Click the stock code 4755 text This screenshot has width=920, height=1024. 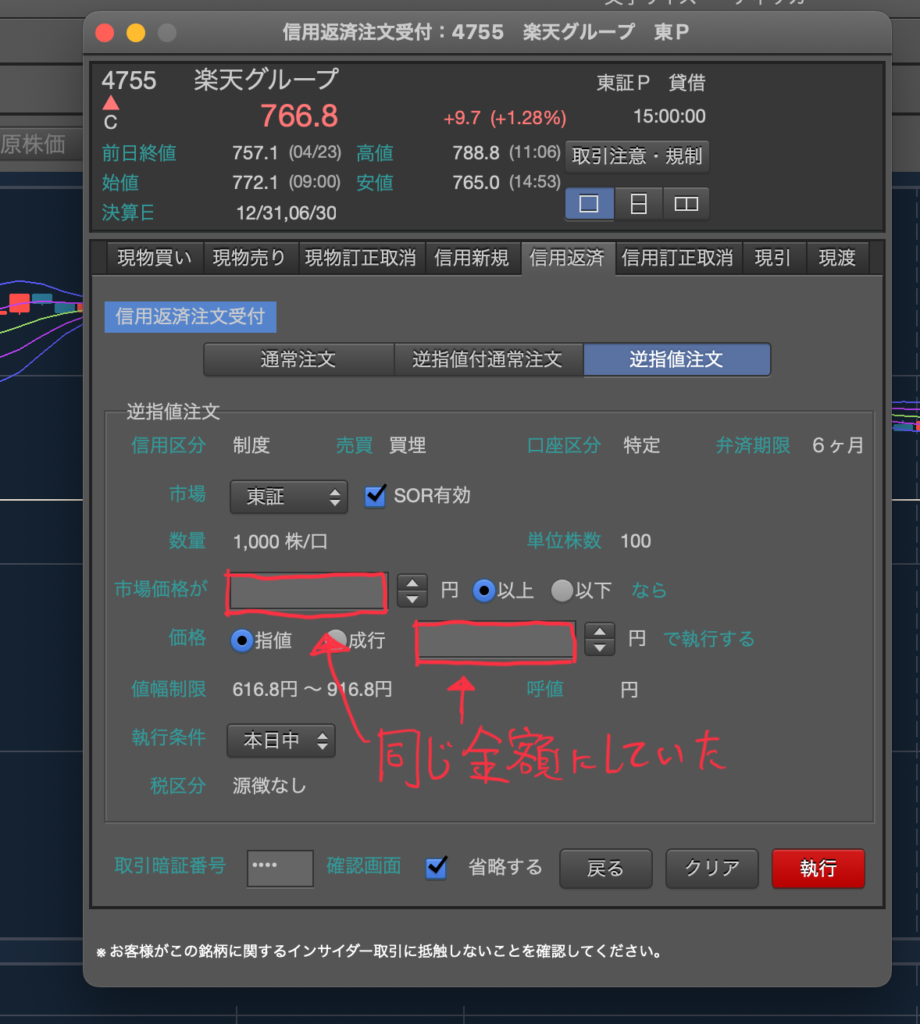click(x=129, y=80)
